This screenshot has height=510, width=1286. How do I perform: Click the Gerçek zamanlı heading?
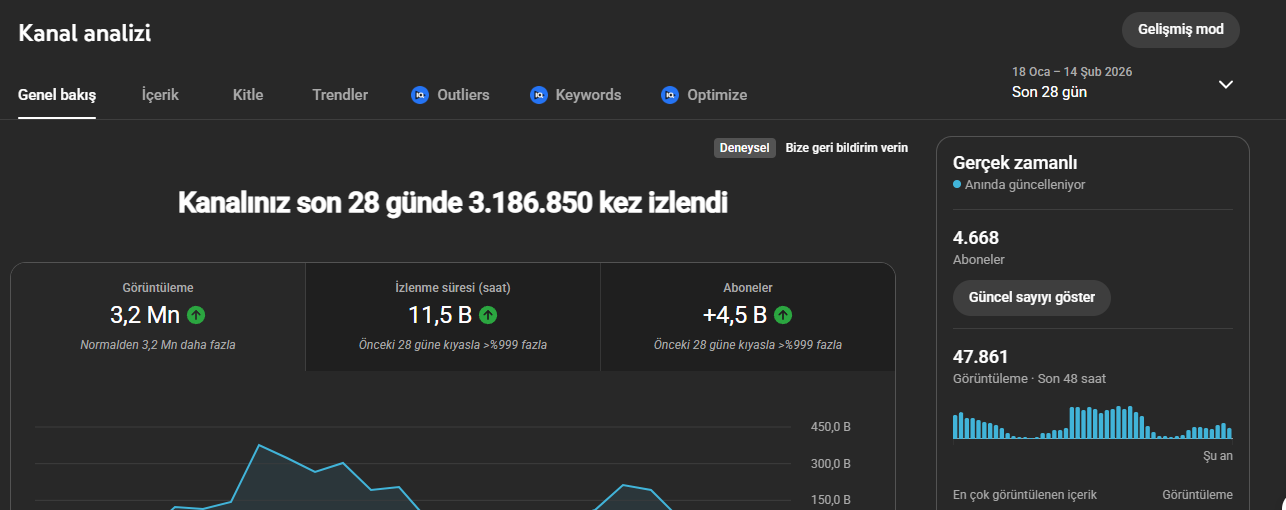1015,163
